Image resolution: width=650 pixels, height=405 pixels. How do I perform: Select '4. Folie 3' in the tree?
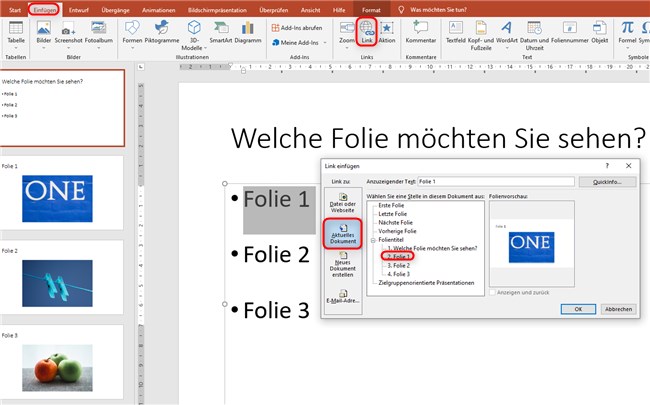click(x=398, y=274)
